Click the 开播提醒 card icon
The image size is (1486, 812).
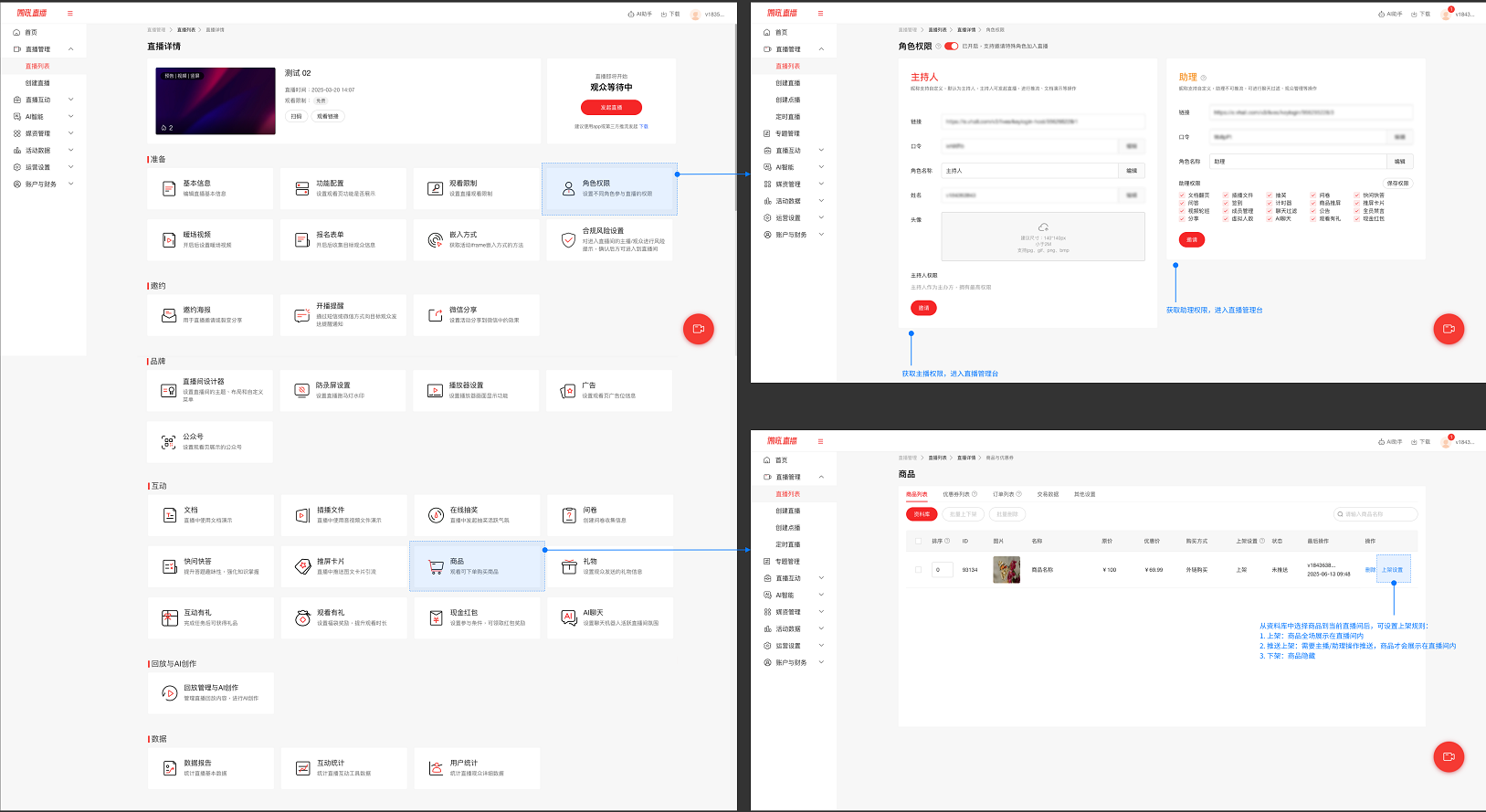click(302, 315)
